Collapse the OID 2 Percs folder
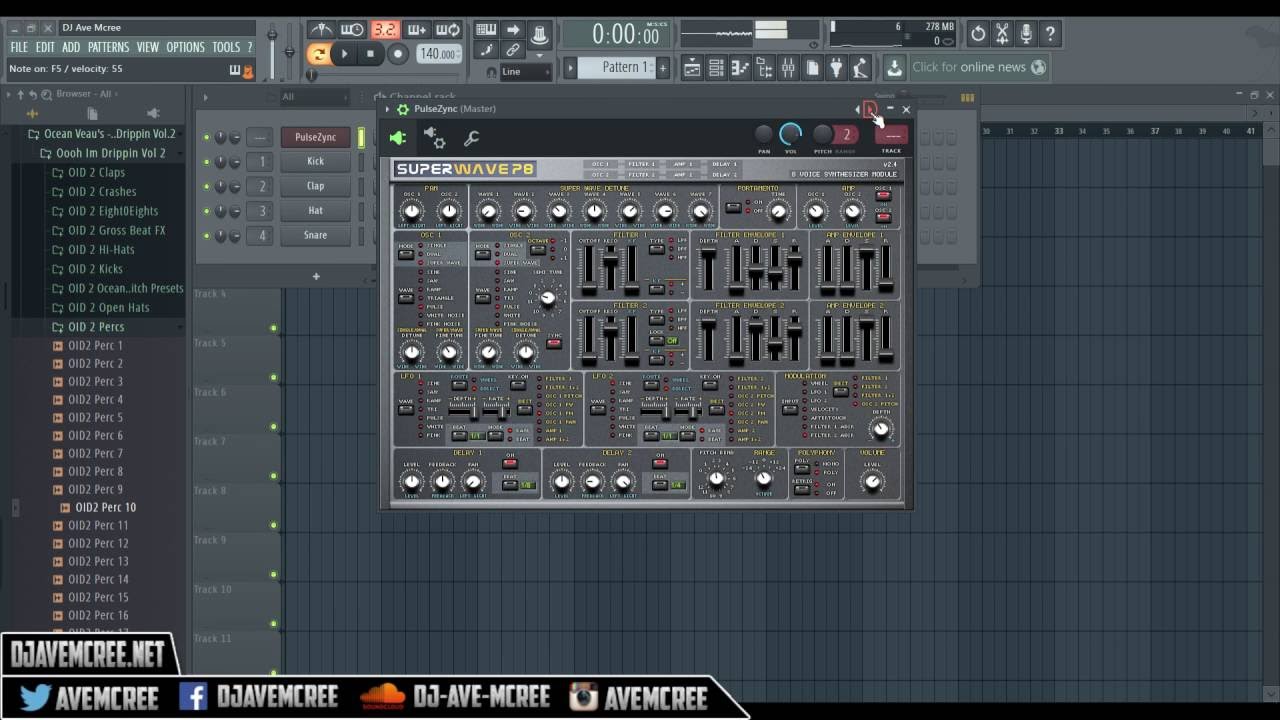 [96, 327]
